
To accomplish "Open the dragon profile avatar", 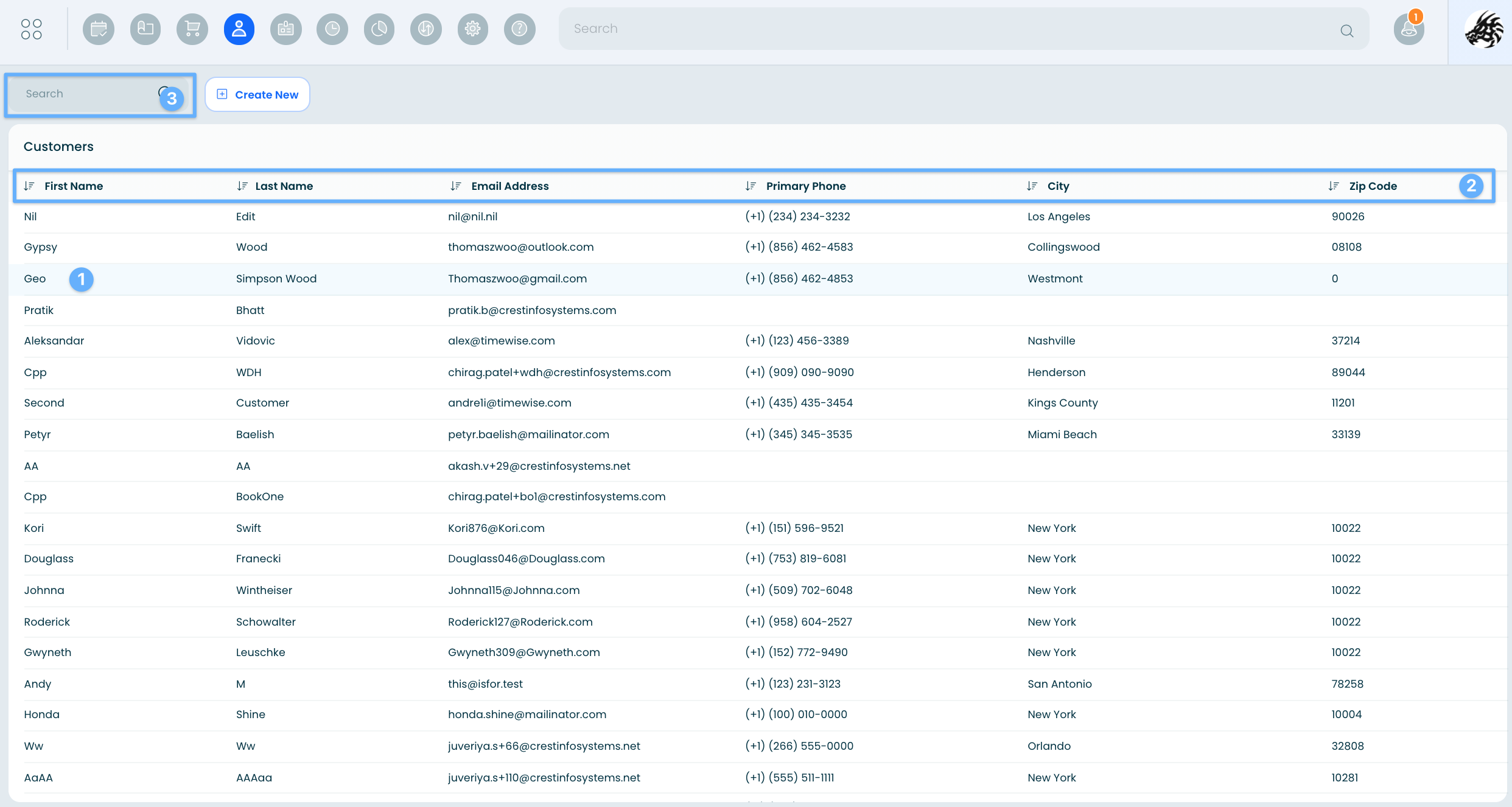I will tap(1483, 29).
